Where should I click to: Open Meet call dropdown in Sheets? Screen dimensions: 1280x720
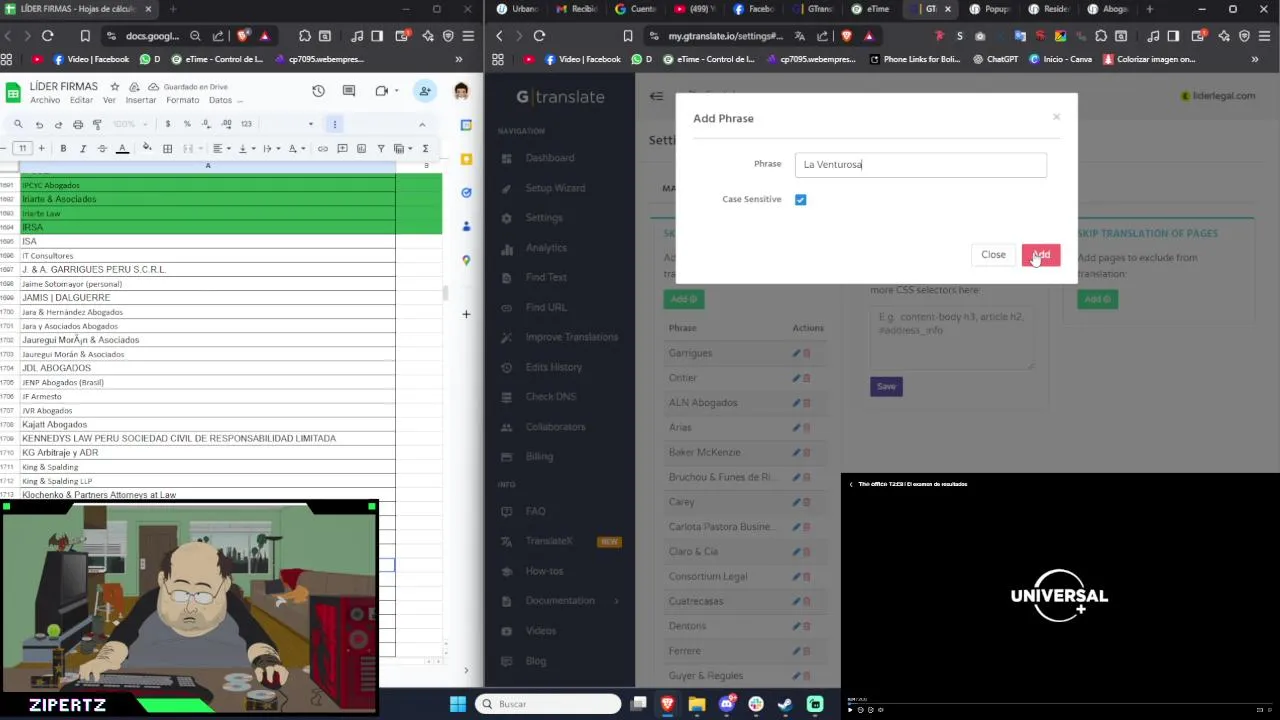click(398, 91)
